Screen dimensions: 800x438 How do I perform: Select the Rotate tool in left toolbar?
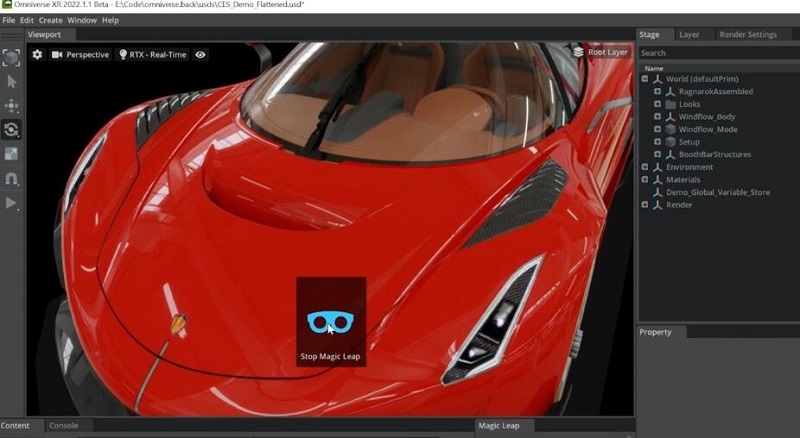(x=12, y=130)
